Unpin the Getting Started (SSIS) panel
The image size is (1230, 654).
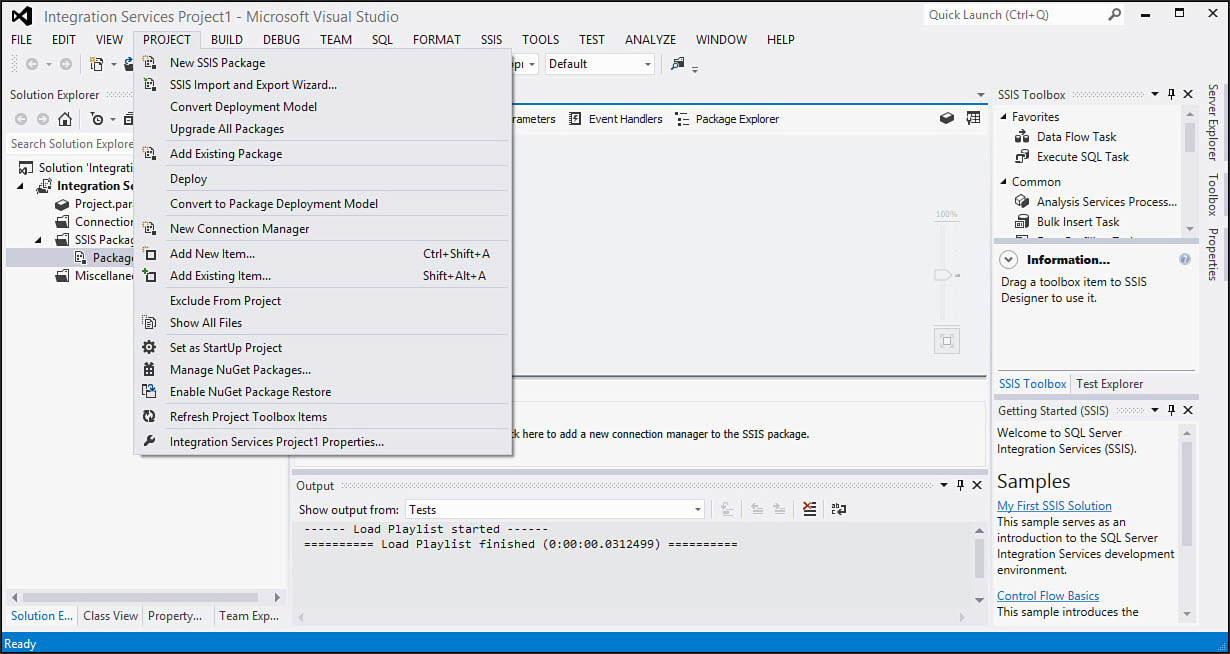click(x=1170, y=410)
